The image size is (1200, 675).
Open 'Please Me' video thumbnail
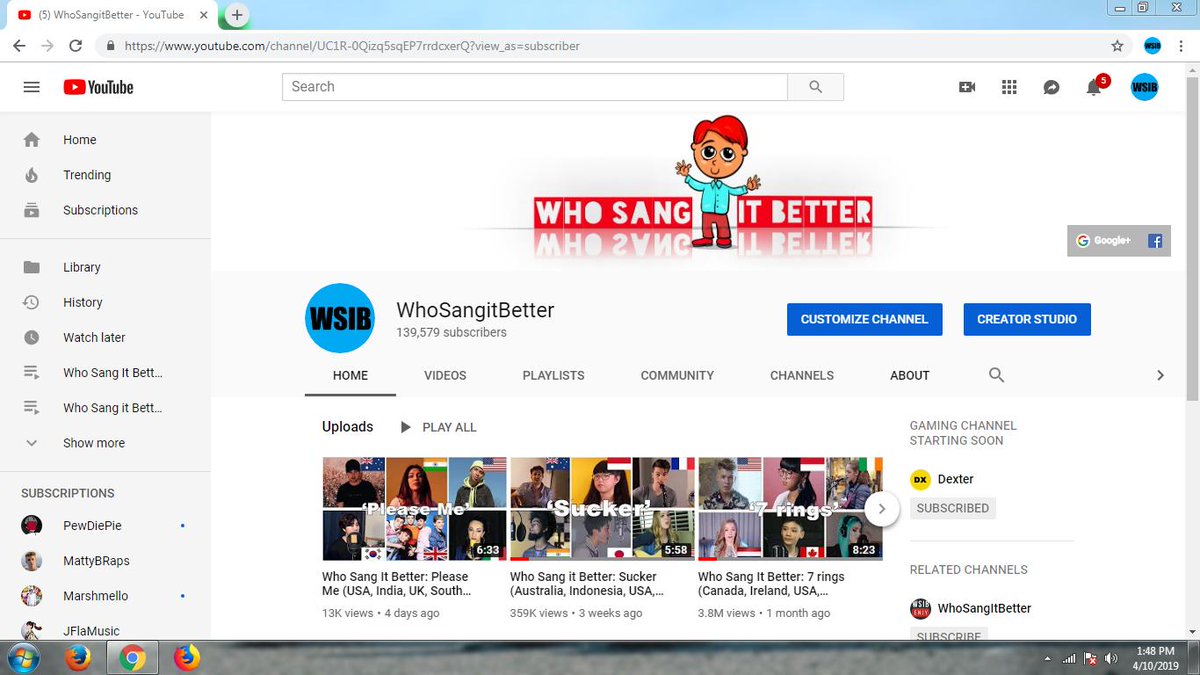pos(416,509)
